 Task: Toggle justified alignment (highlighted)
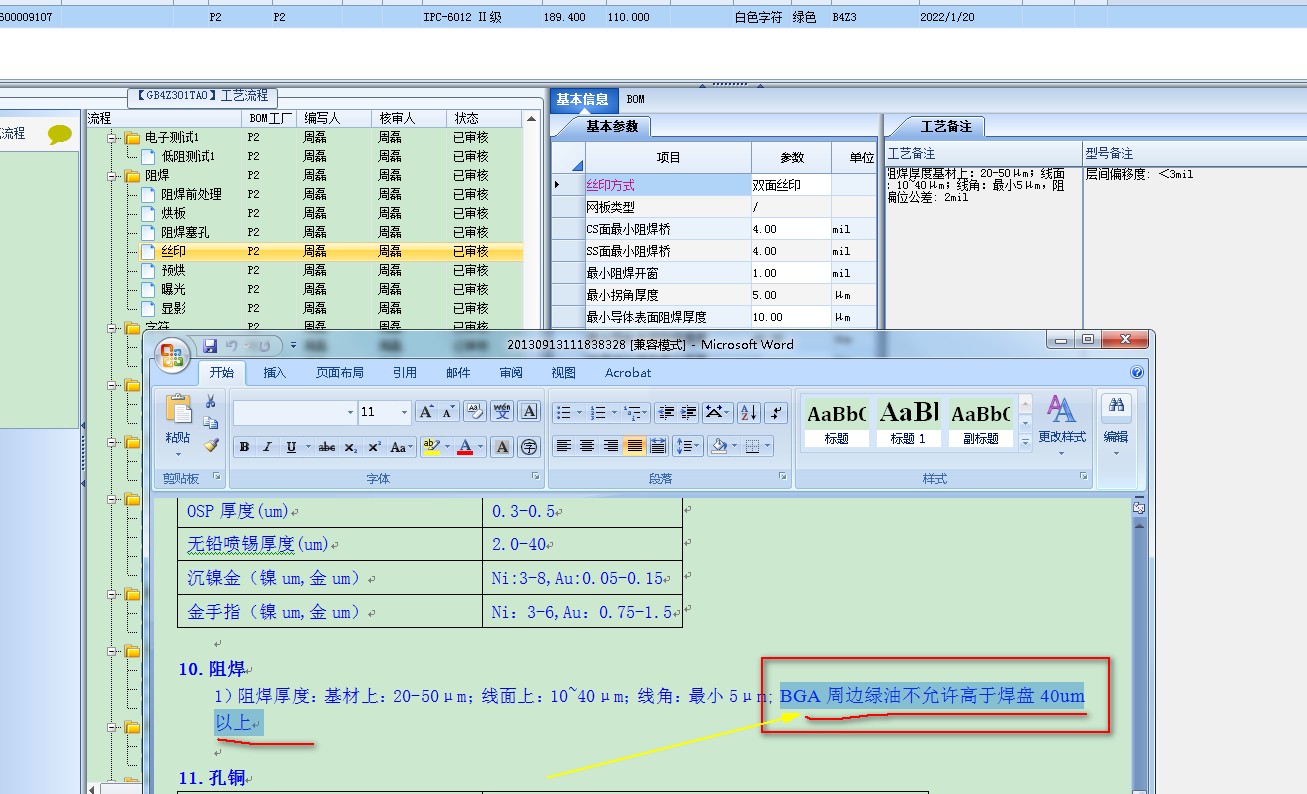634,446
